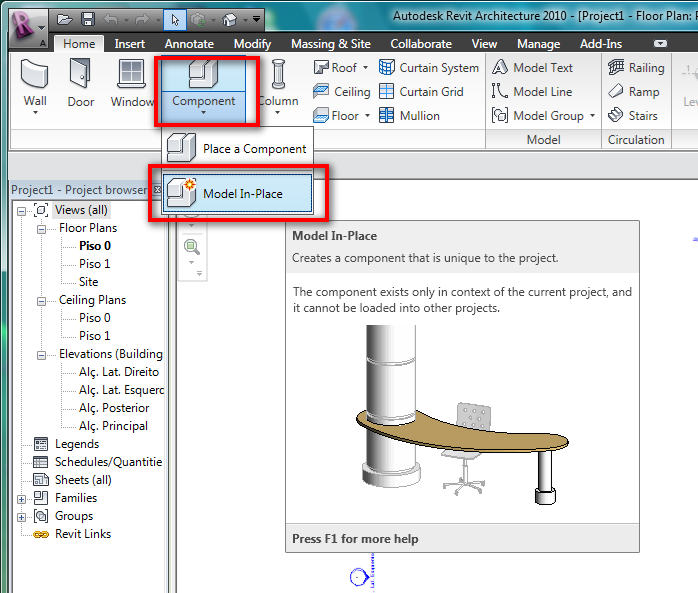The image size is (698, 593).
Task: Collapse the Elevations (Building) node
Action: click(x=41, y=355)
